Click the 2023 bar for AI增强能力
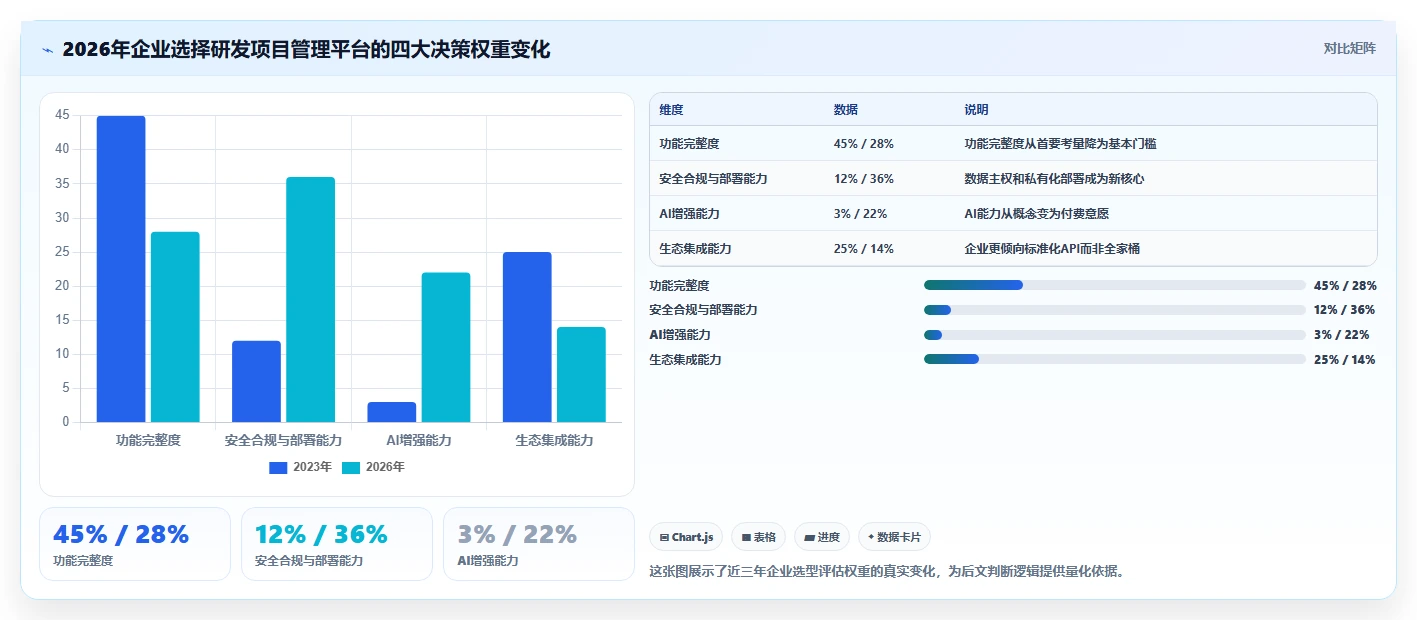The height and width of the screenshot is (620, 1417). (392, 412)
